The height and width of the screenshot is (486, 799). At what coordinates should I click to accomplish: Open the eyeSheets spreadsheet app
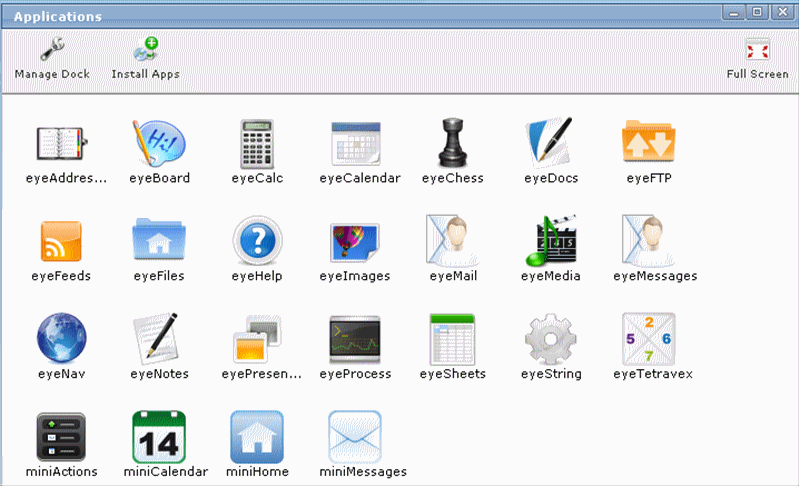(453, 339)
